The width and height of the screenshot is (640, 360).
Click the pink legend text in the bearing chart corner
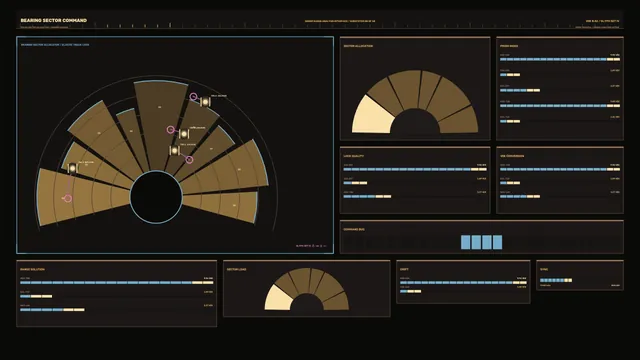311,246
